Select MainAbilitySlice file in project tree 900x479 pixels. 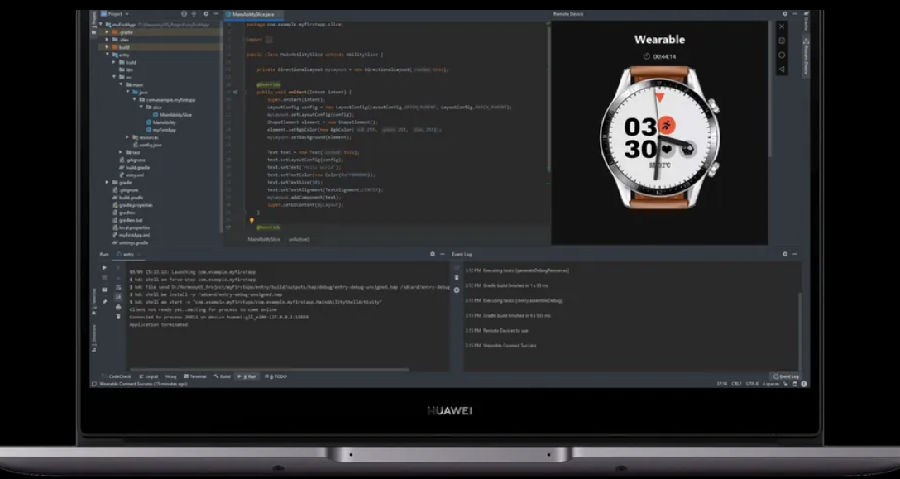[172, 115]
